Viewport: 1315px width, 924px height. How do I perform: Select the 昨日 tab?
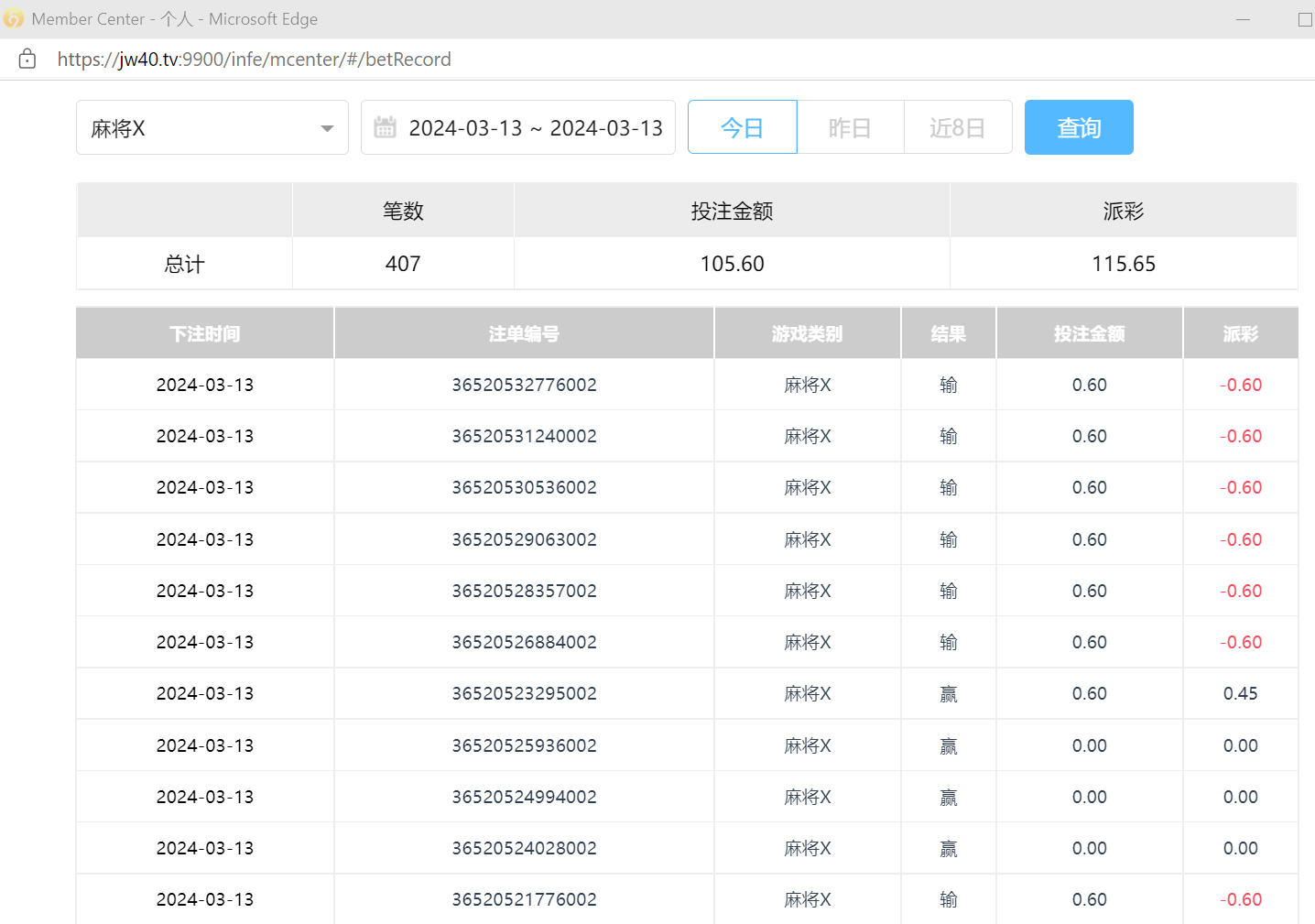pos(851,127)
